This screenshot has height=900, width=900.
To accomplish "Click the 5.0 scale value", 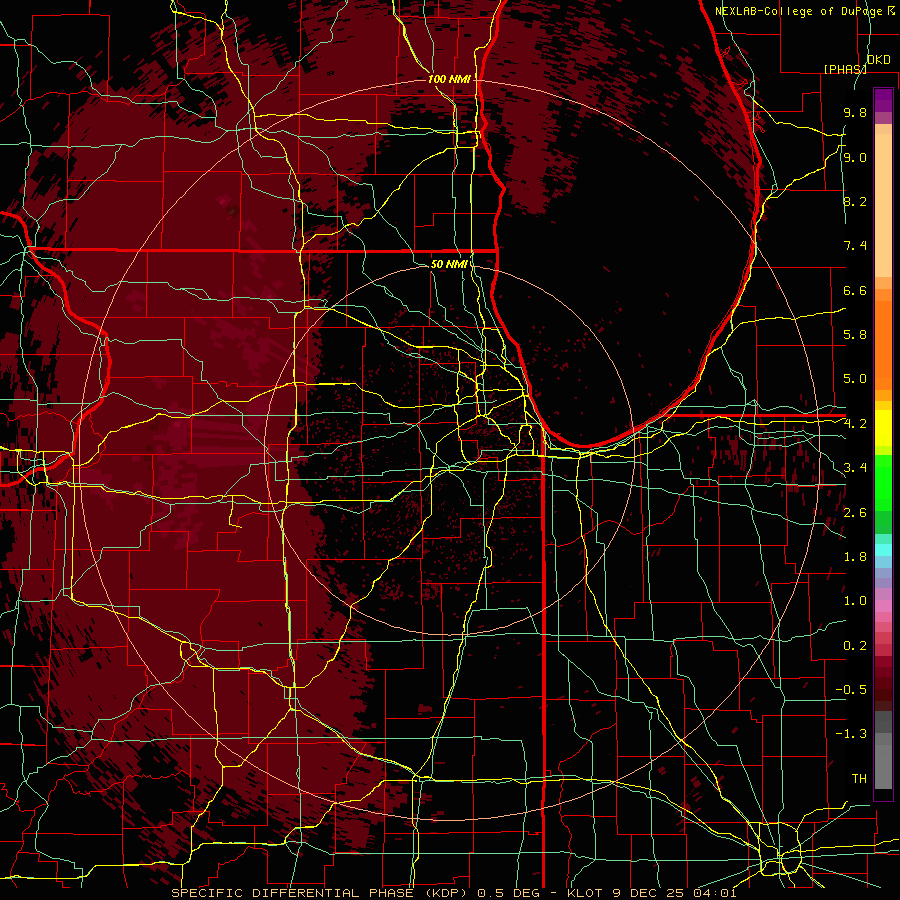I will pyautogui.click(x=855, y=379).
